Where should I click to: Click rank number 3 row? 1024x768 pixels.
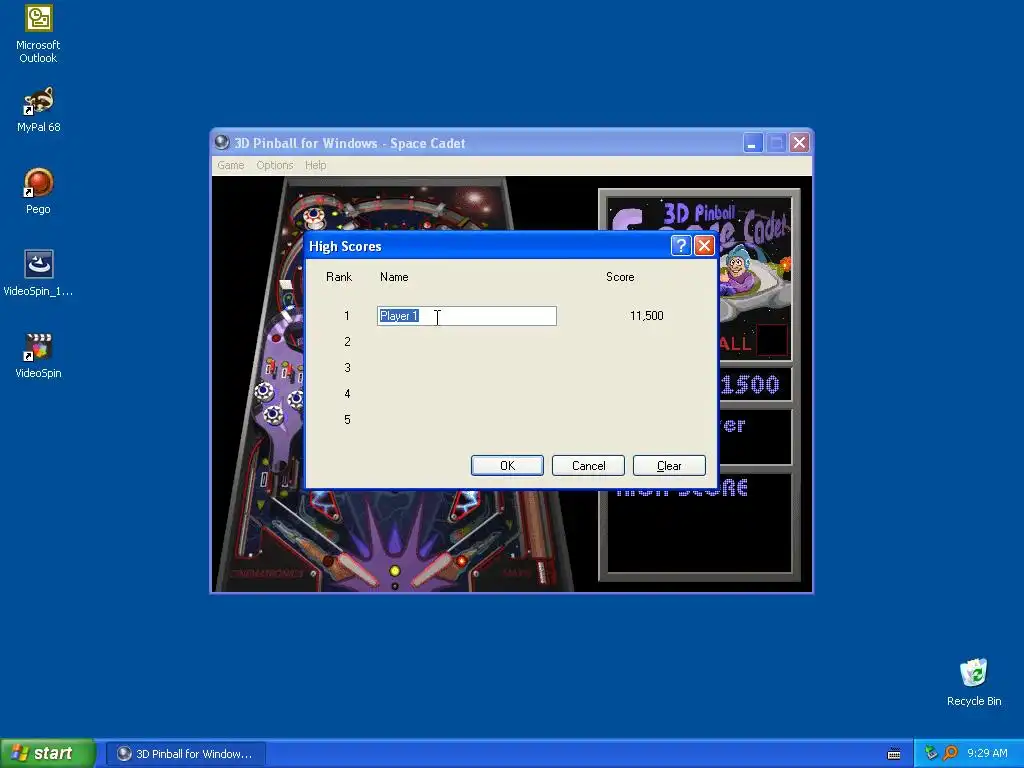[347, 368]
